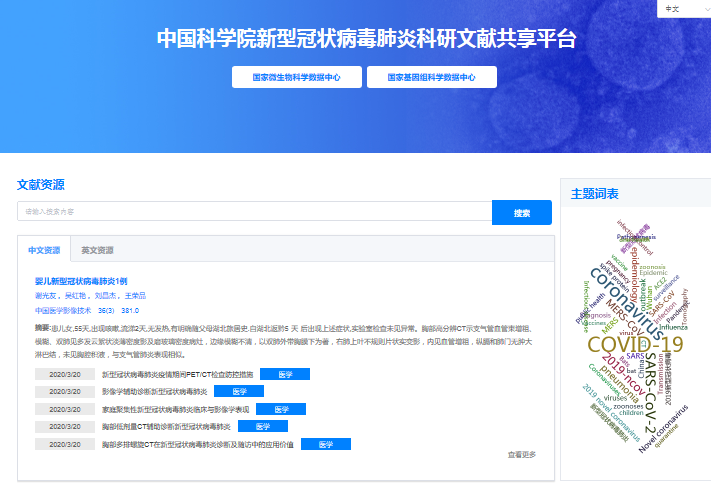The width and height of the screenshot is (711, 493).
Task: Open journal link 中国医学影像技术
Action: [63, 311]
